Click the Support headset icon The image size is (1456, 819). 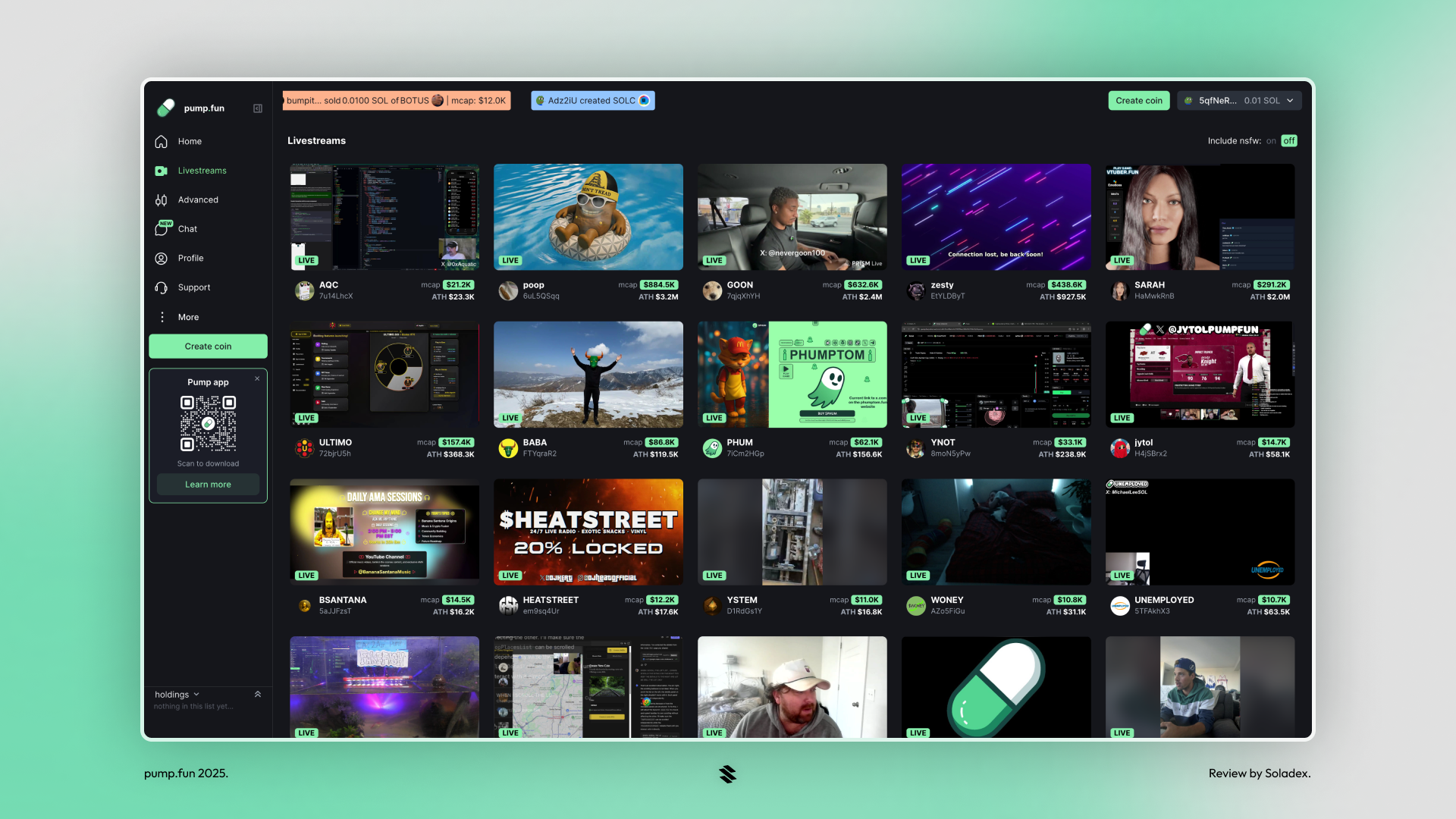(162, 287)
